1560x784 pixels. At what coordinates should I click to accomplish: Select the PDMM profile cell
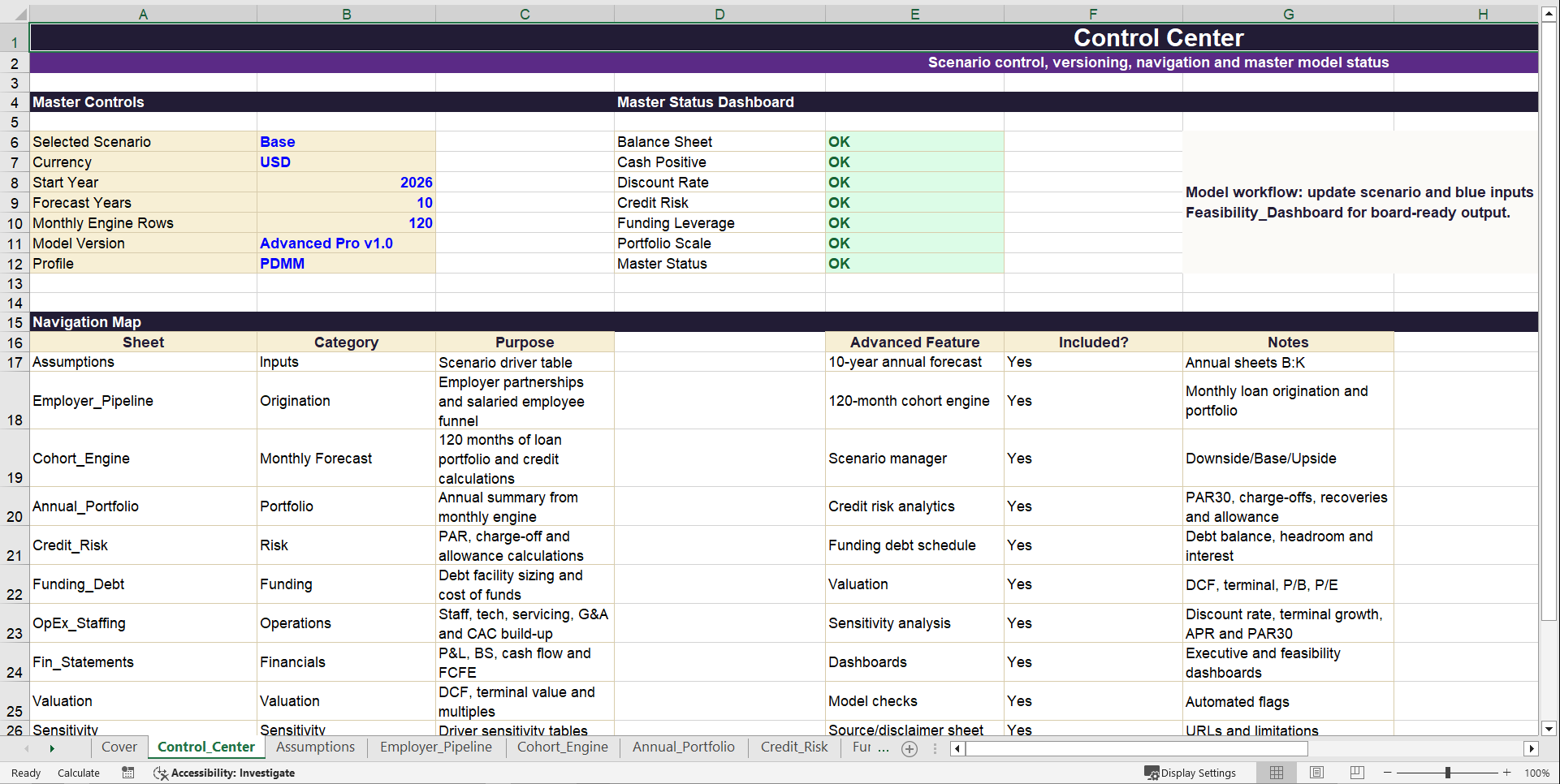[x=347, y=264]
